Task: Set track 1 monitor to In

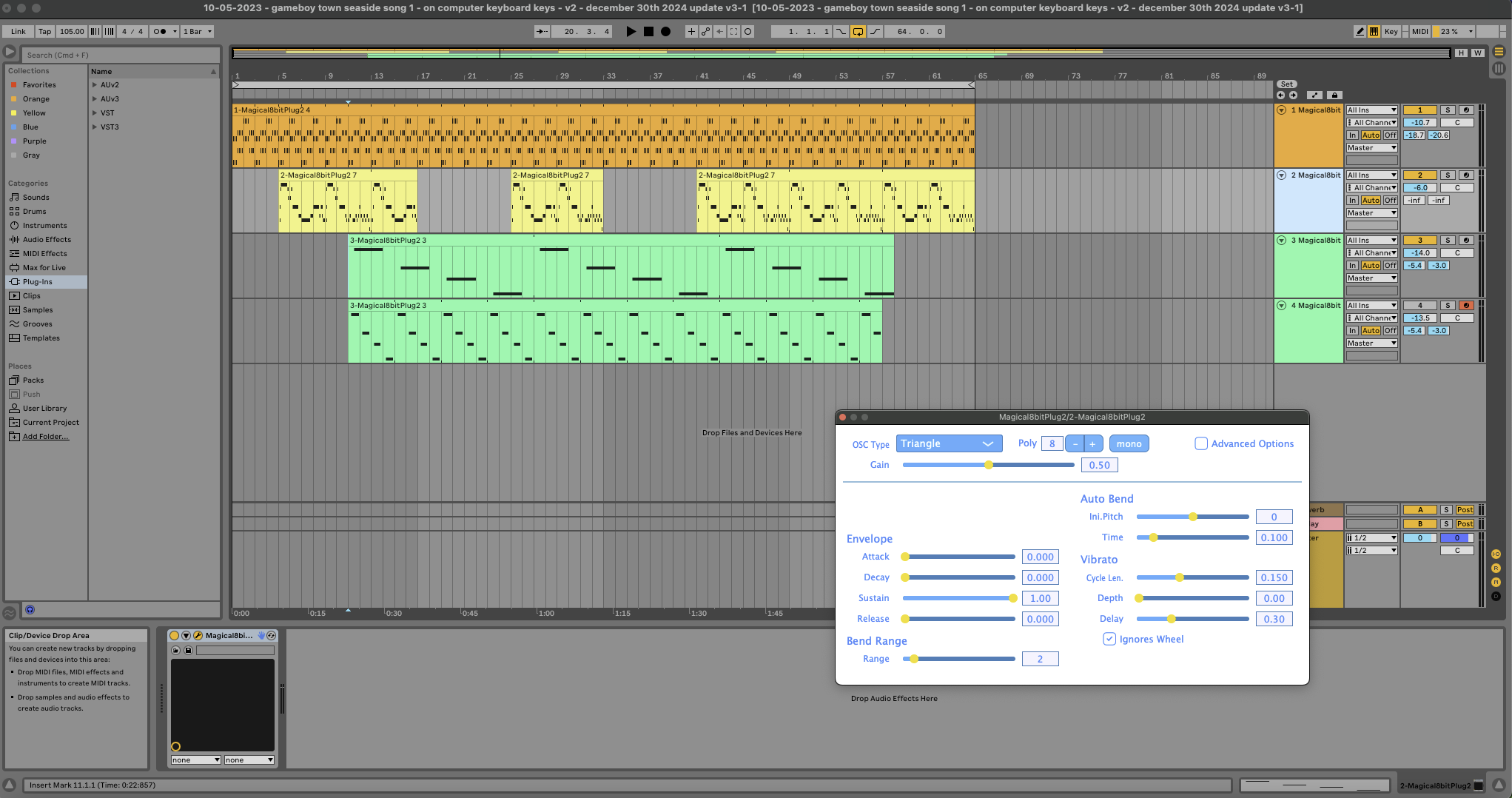Action: (x=1352, y=135)
